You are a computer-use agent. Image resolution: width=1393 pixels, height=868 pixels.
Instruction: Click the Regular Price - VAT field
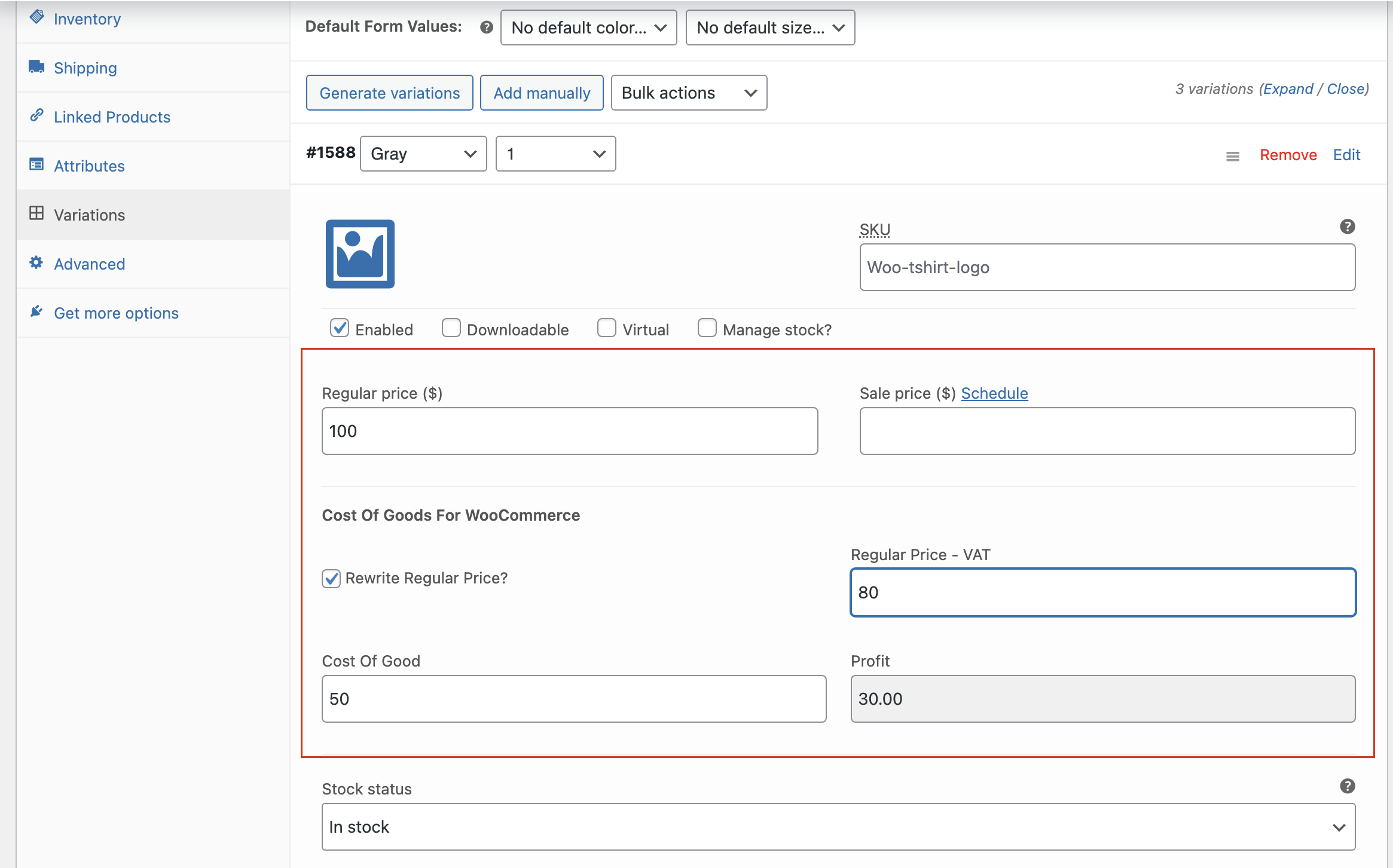pyautogui.click(x=1103, y=592)
